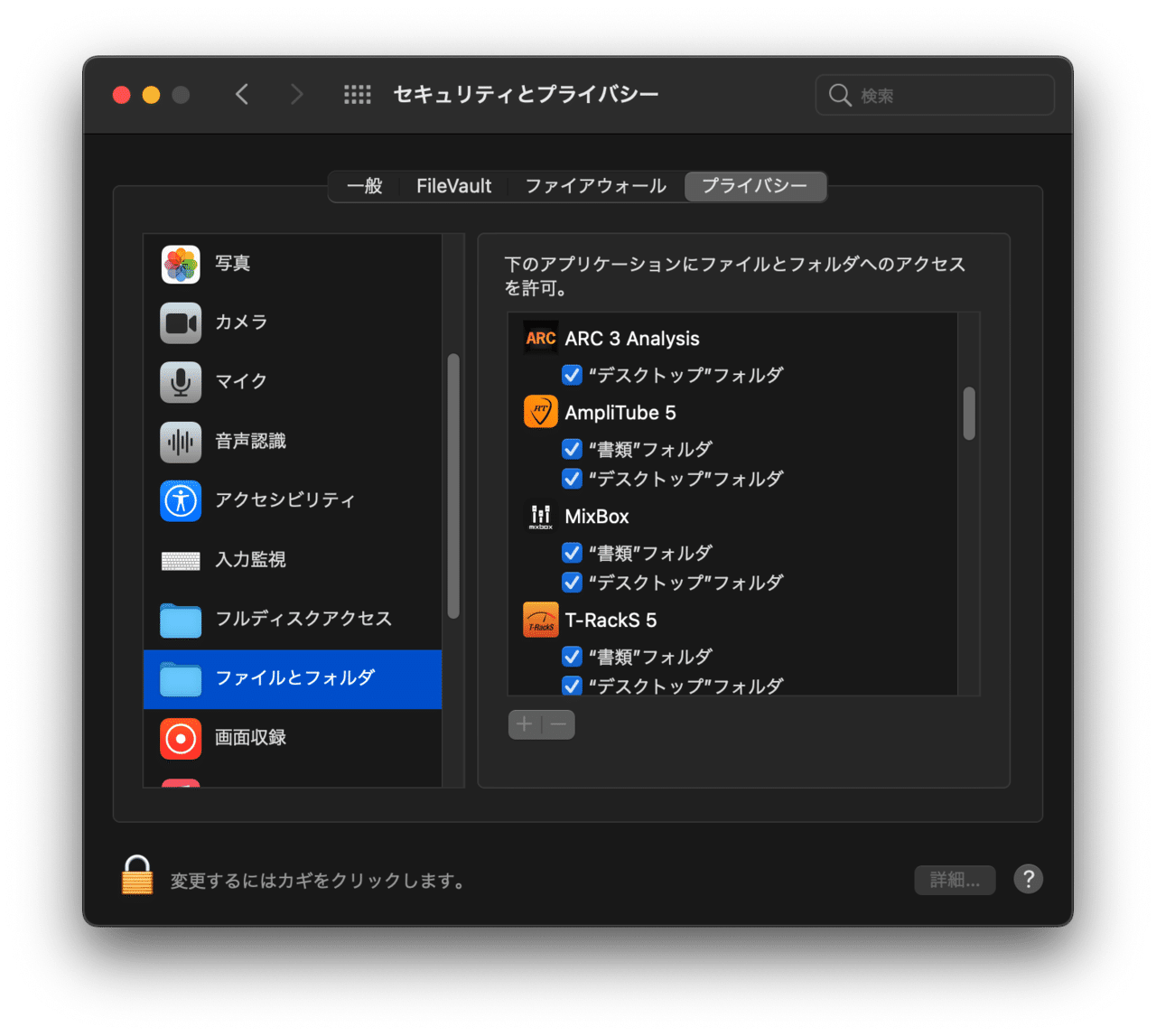Click the search (検索) input field
1156x1036 pixels.
[935, 95]
